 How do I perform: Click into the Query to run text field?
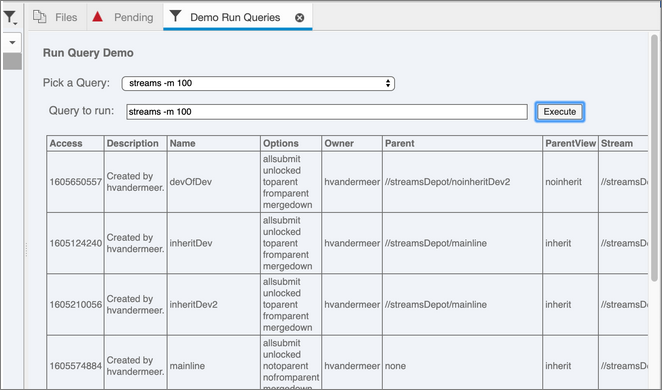[327, 112]
